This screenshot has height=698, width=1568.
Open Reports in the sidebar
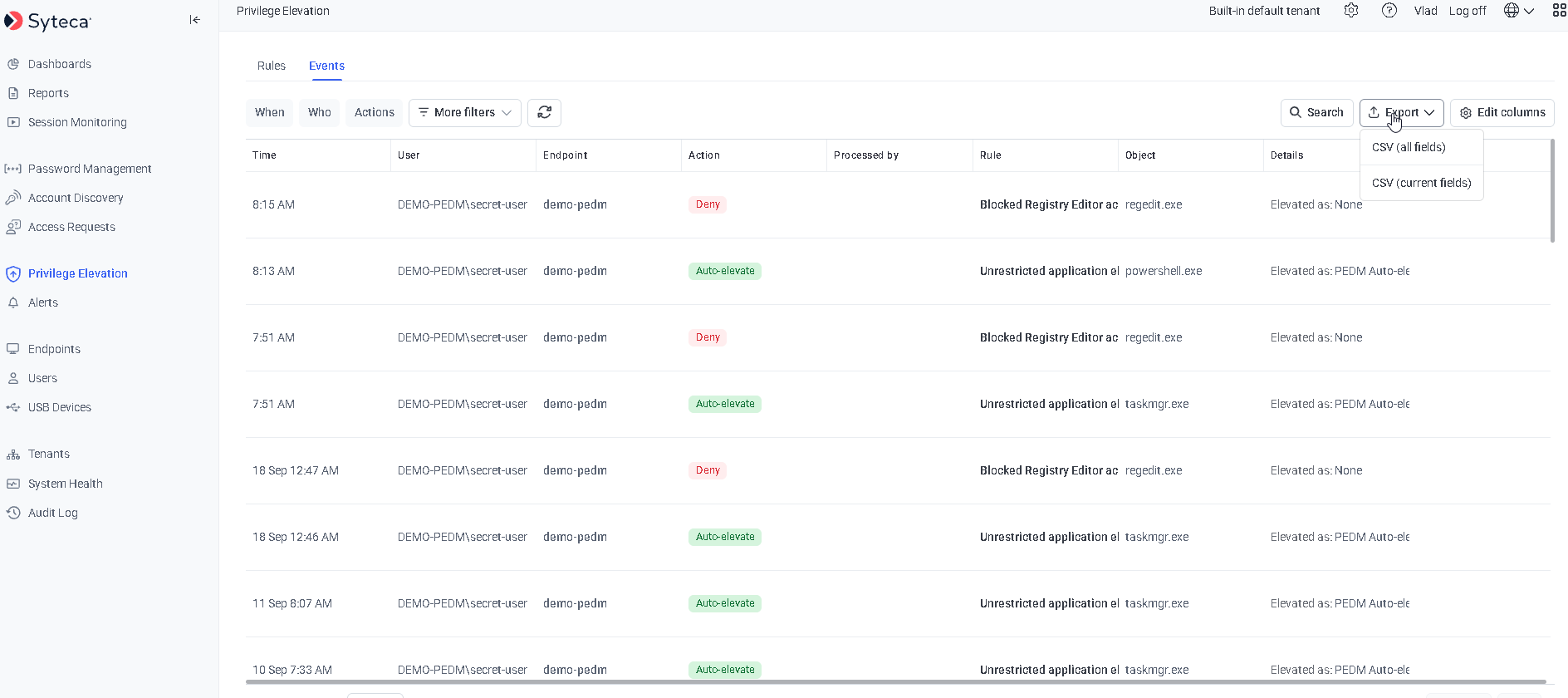48,93
